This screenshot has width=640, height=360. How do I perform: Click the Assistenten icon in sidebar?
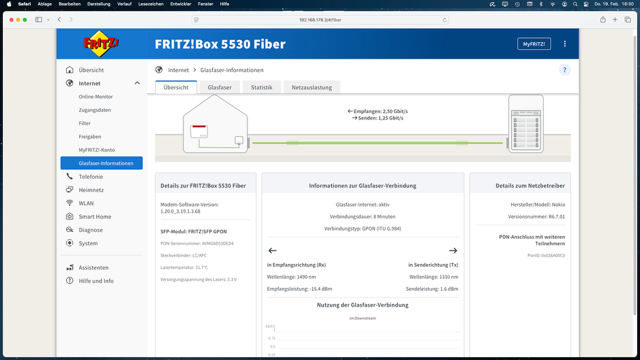70,267
